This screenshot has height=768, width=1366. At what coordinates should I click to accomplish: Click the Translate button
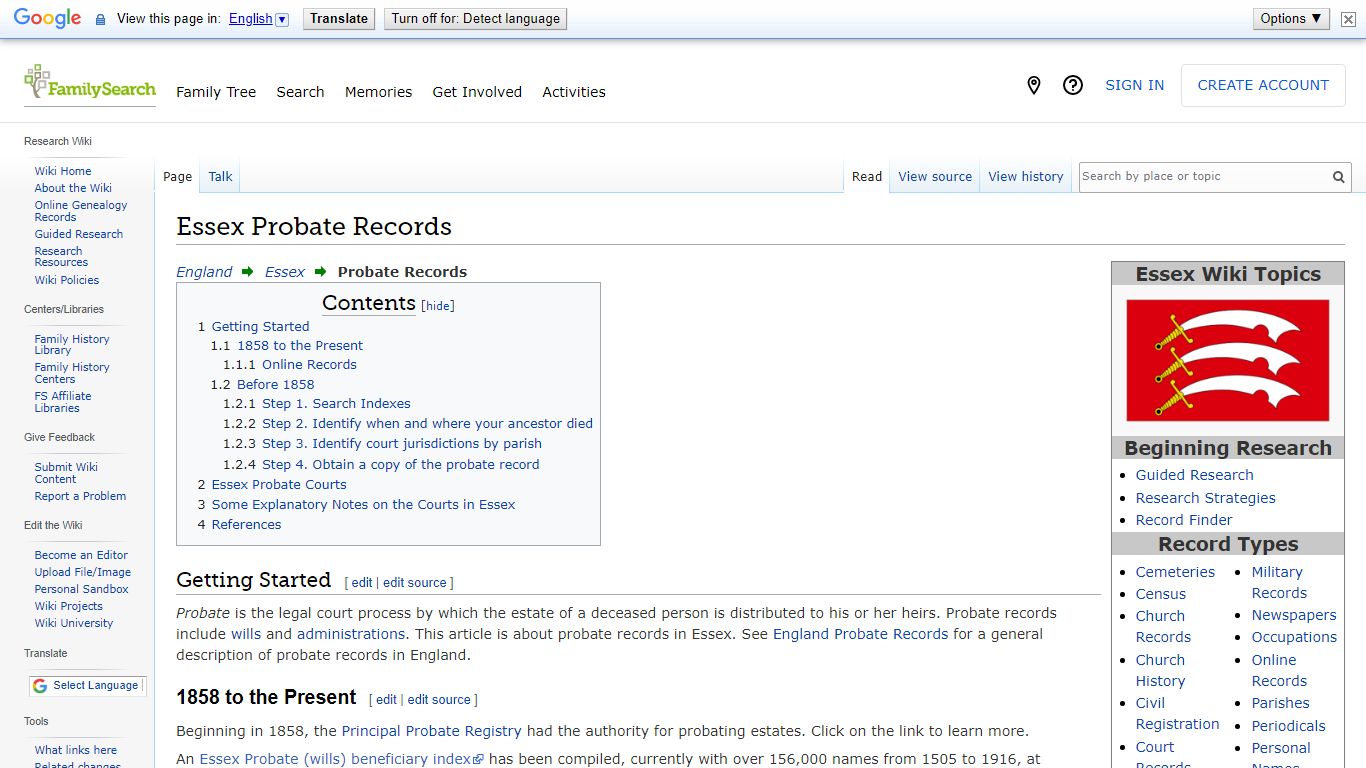pyautogui.click(x=339, y=19)
